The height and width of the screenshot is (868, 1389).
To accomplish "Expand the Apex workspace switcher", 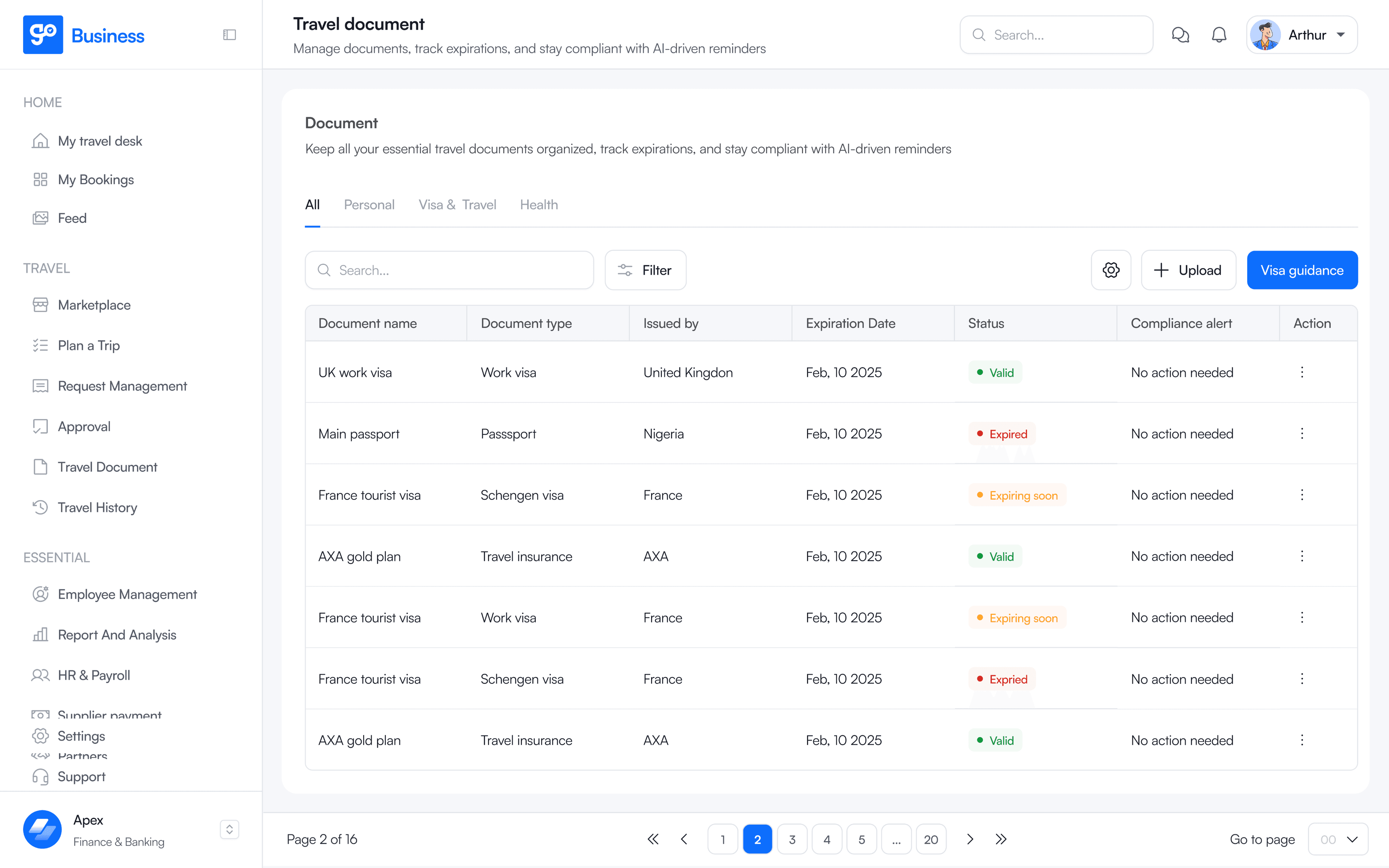I will click(230, 830).
